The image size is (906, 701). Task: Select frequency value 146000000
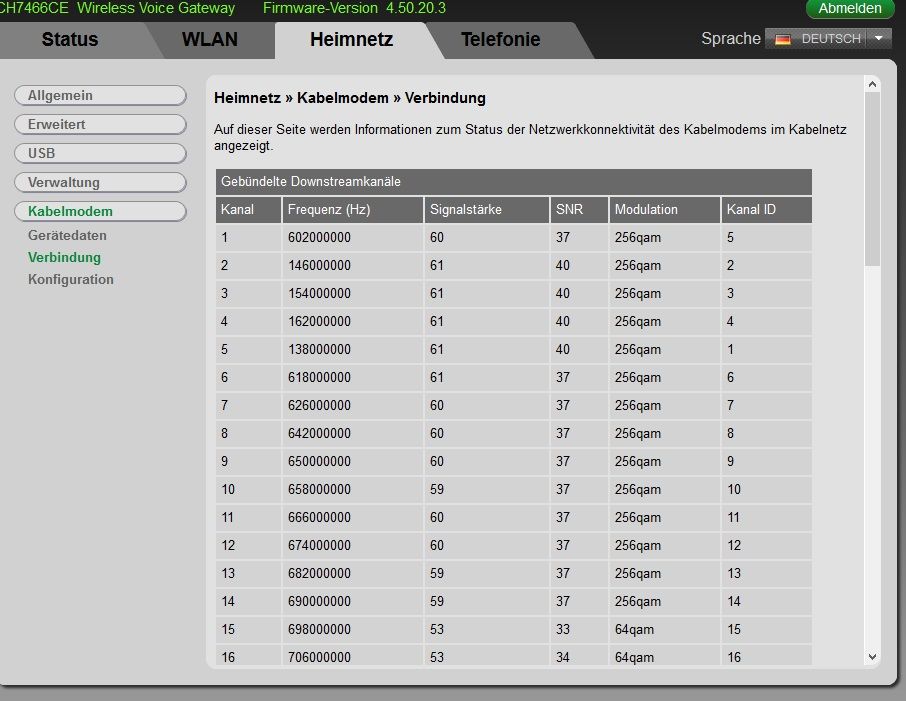(x=320, y=265)
